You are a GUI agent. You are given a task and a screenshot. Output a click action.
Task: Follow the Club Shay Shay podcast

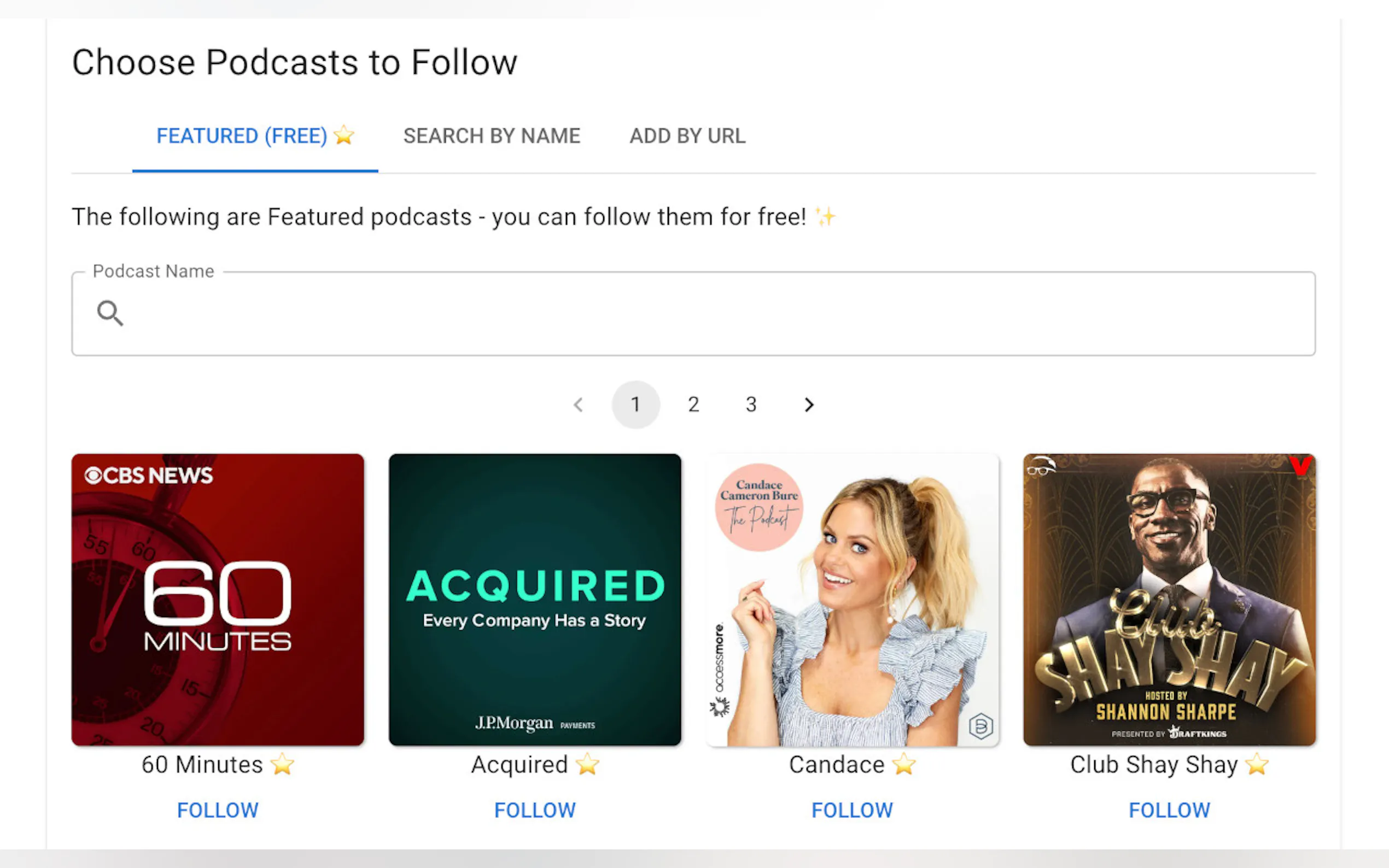point(1169,810)
